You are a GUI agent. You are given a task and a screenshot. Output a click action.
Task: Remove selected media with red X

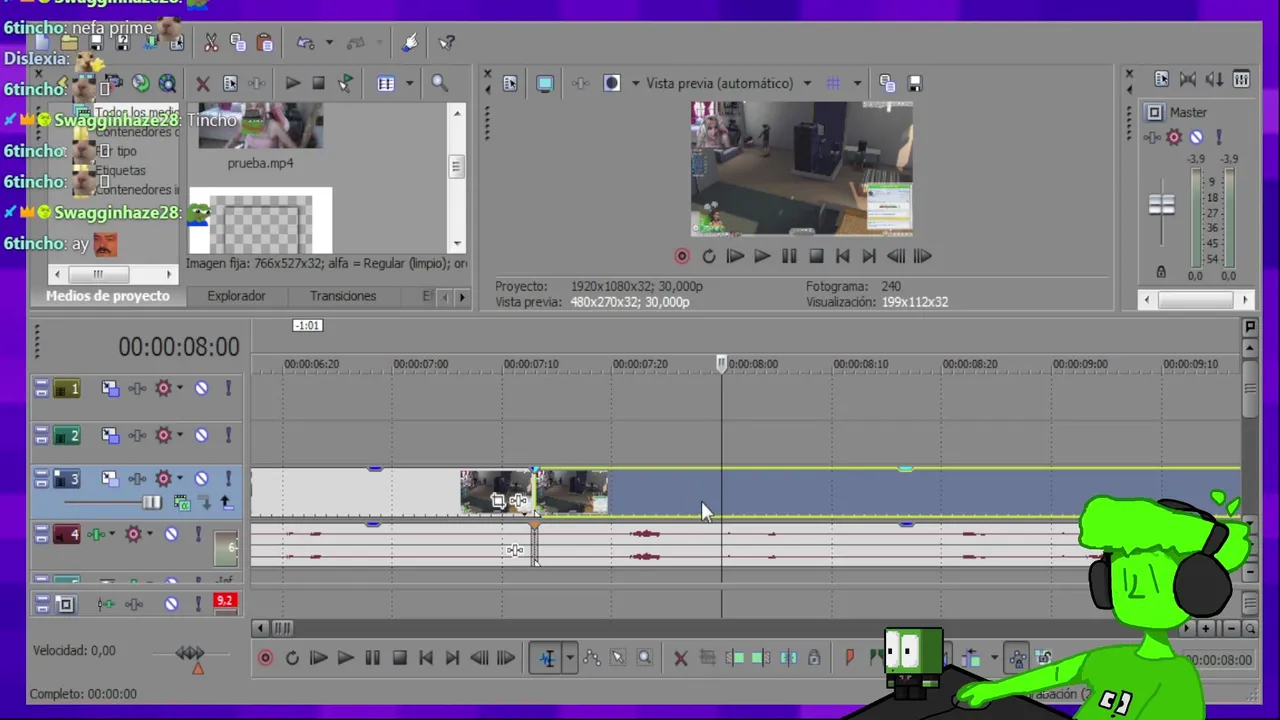click(202, 84)
